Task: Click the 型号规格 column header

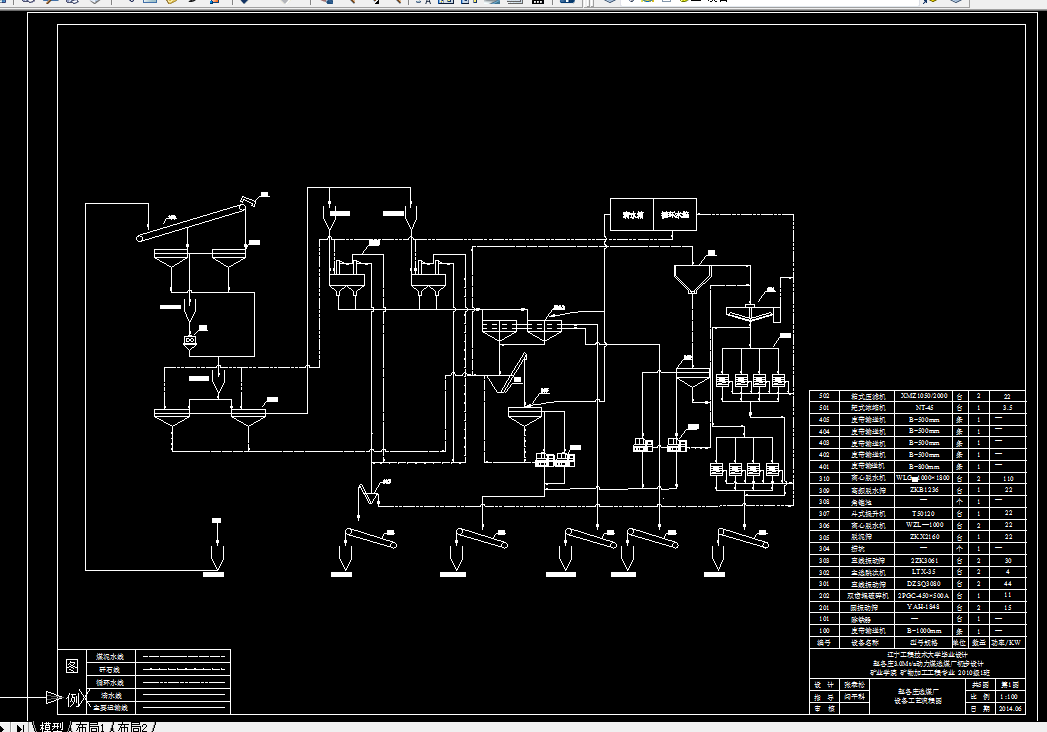Action: (923, 643)
